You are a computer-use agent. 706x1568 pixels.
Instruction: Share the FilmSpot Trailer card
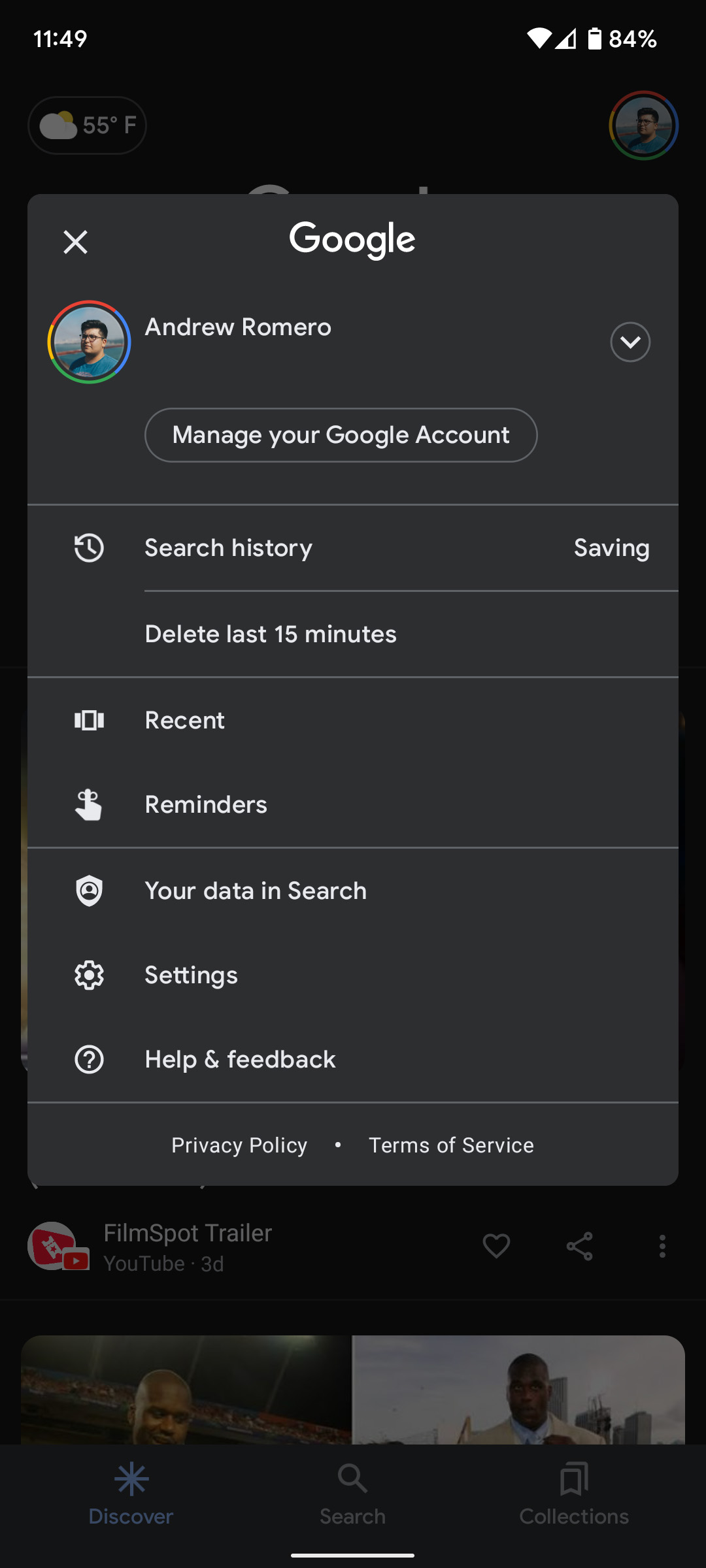[x=580, y=1246]
